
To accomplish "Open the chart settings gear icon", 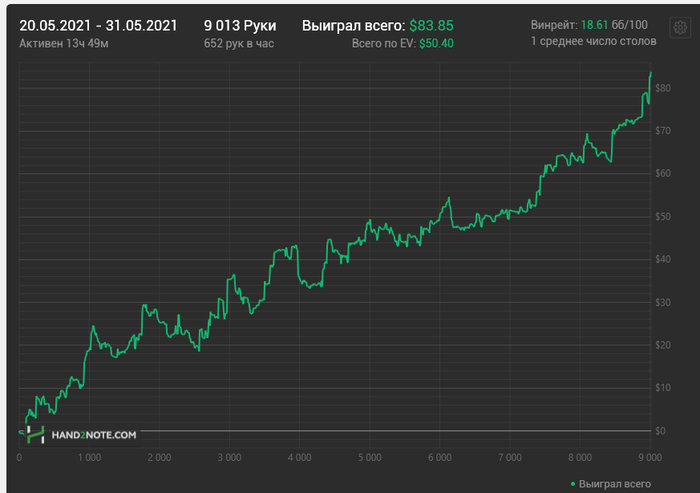I will tap(680, 28).
